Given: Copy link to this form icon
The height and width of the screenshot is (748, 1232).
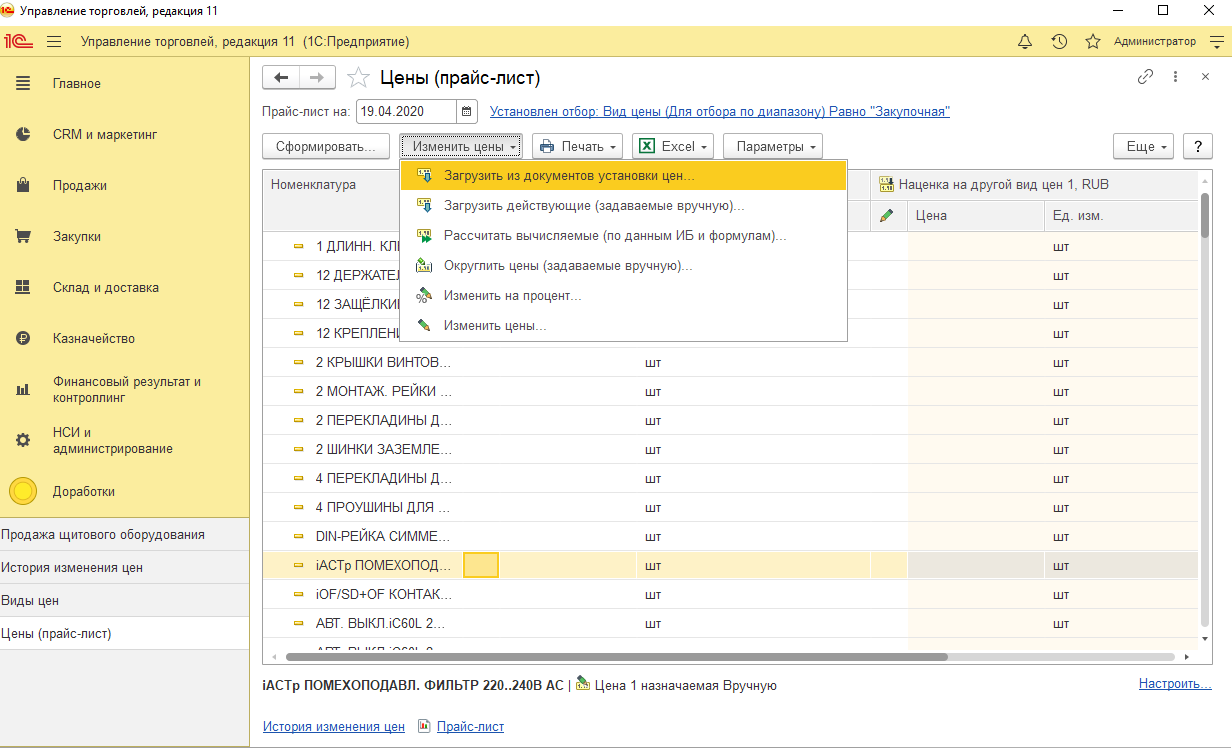Looking at the screenshot, I should click(1146, 77).
